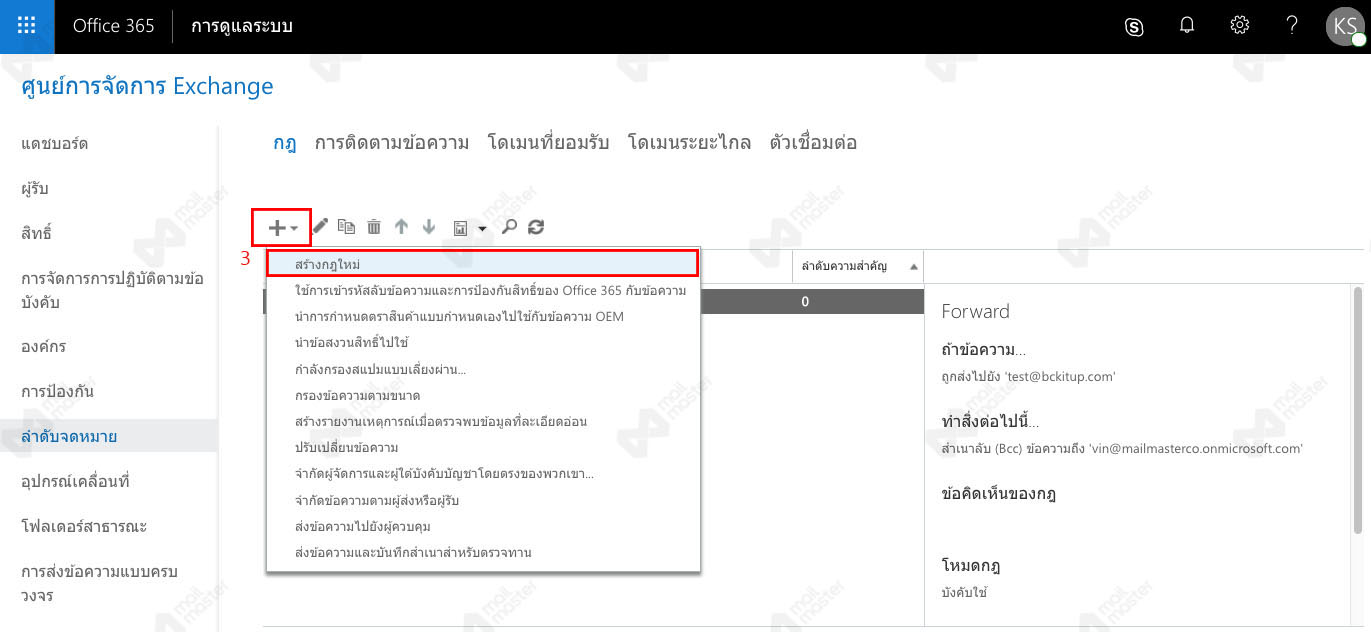
Task: Switch to the โดเมนระยะไกล tab
Action: [x=689, y=143]
